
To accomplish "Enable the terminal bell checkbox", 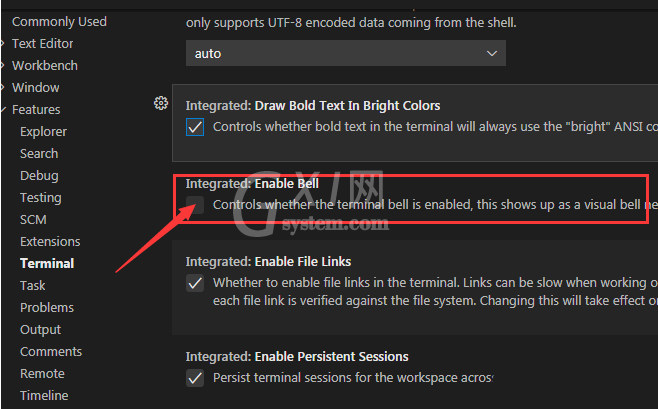I will tap(195, 205).
